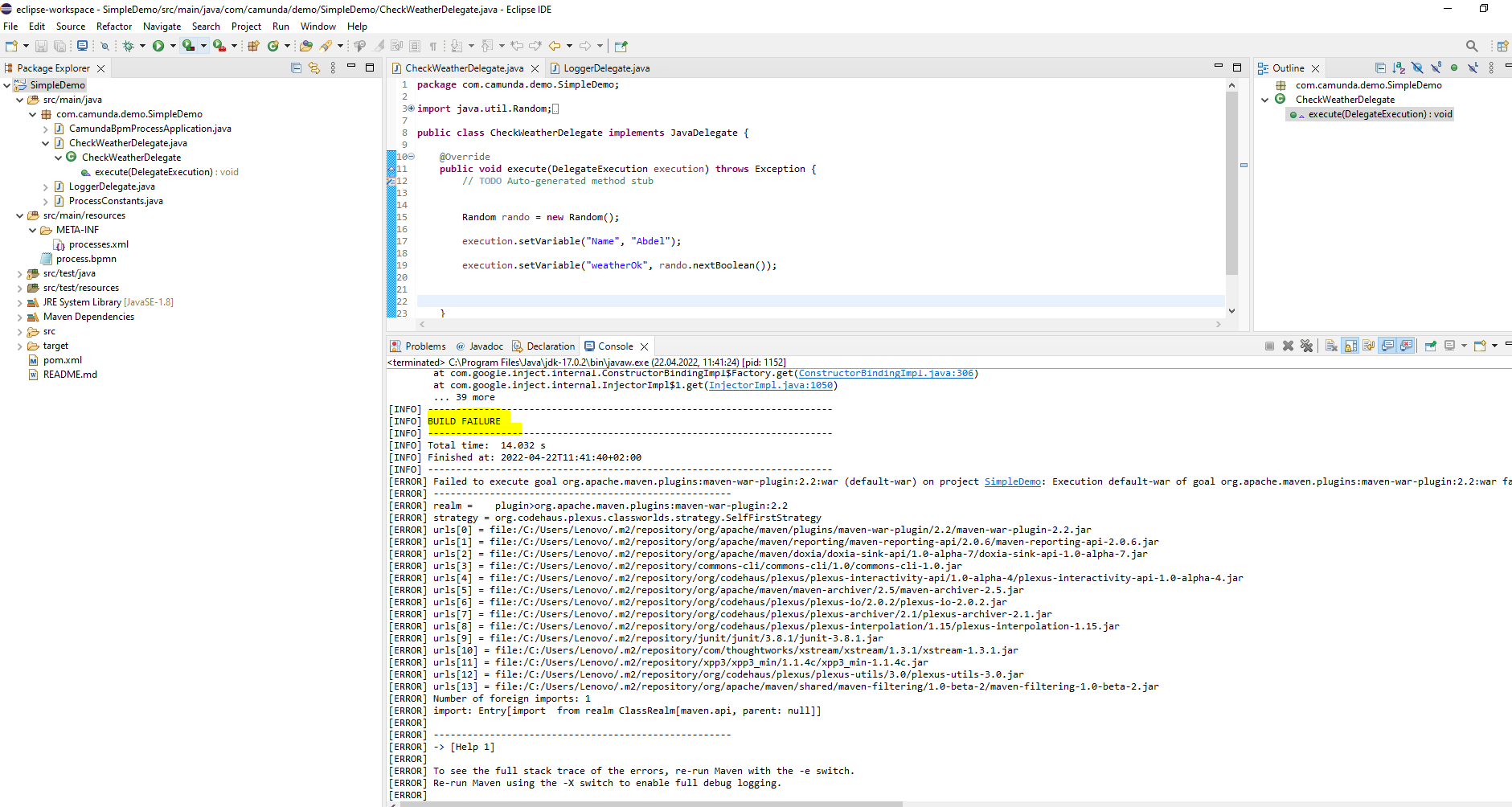This screenshot has height=807, width=1512.
Task: Switch to the Javadoc tab
Action: coord(479,346)
